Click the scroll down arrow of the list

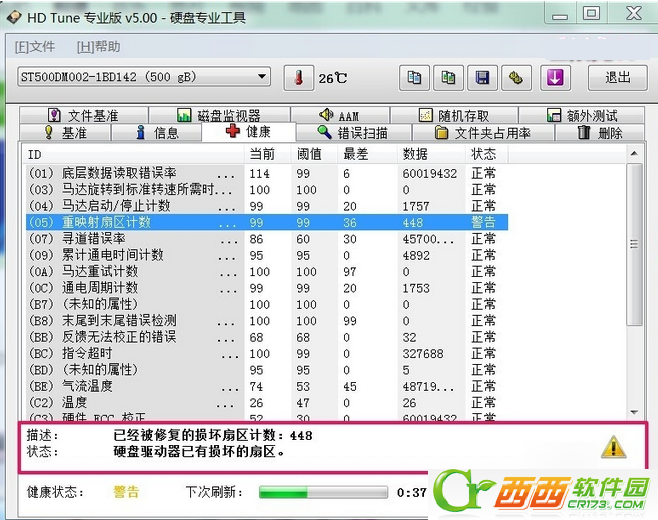(634, 412)
